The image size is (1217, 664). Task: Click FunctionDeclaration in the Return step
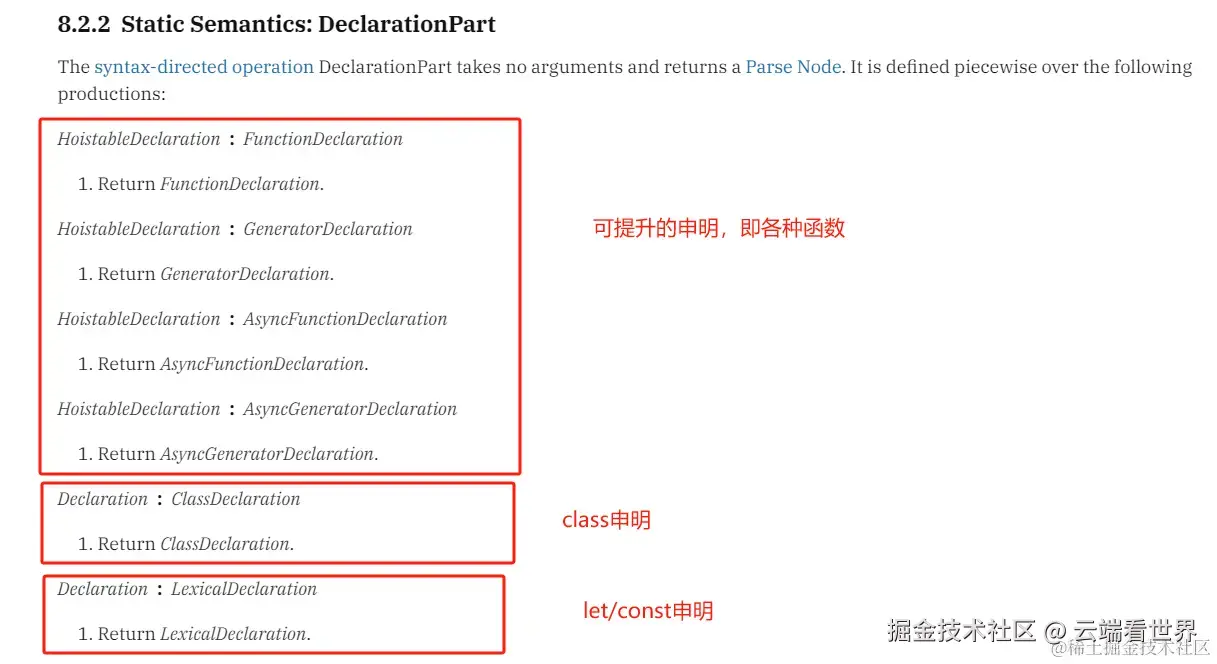click(240, 184)
